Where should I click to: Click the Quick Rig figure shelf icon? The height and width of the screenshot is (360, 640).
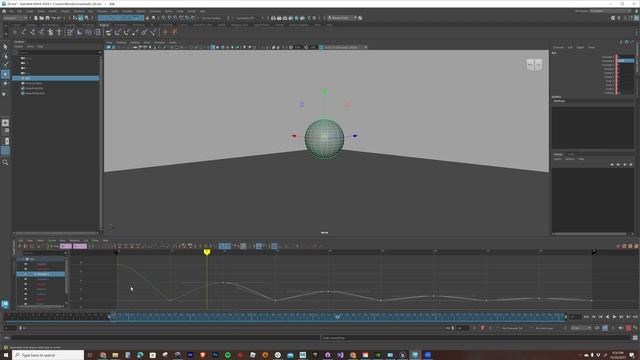[51, 32]
